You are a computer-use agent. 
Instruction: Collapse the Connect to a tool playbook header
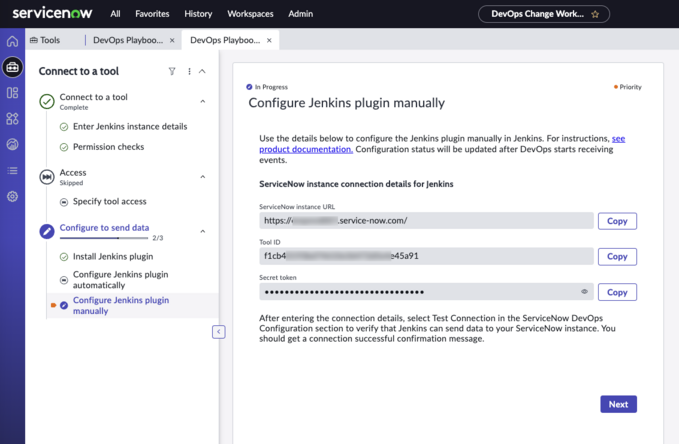(202, 71)
